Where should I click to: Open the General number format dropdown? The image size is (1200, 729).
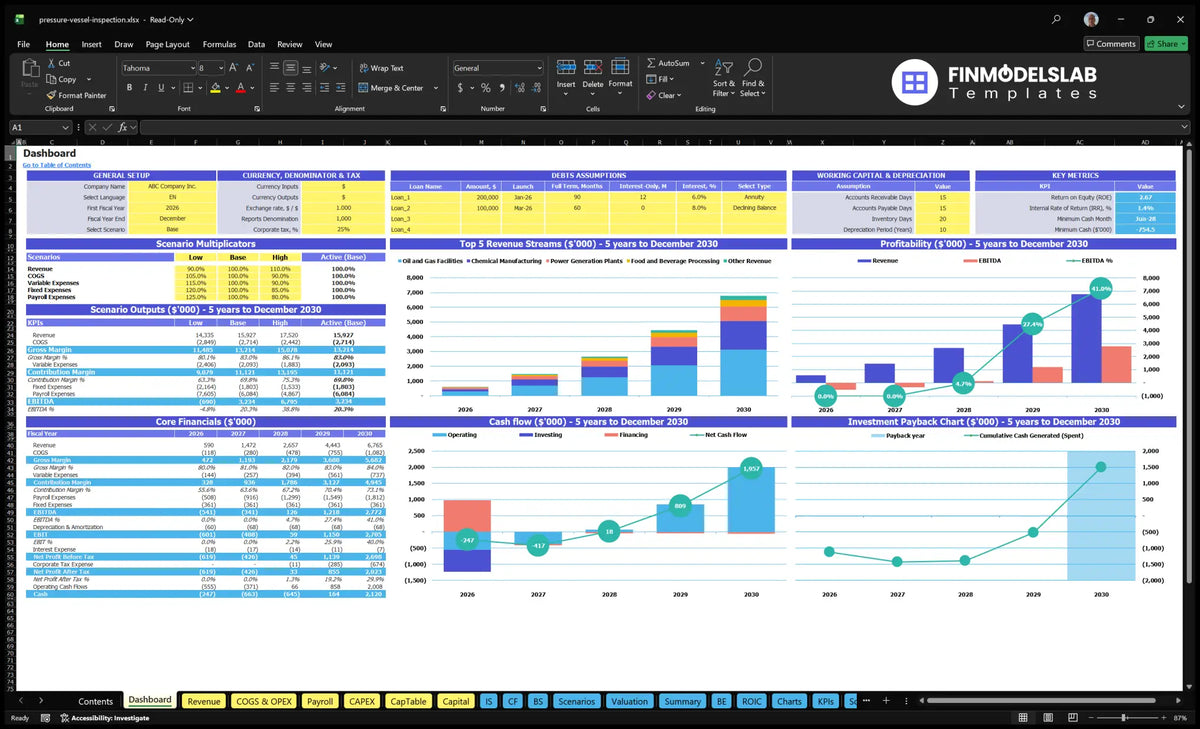click(538, 68)
